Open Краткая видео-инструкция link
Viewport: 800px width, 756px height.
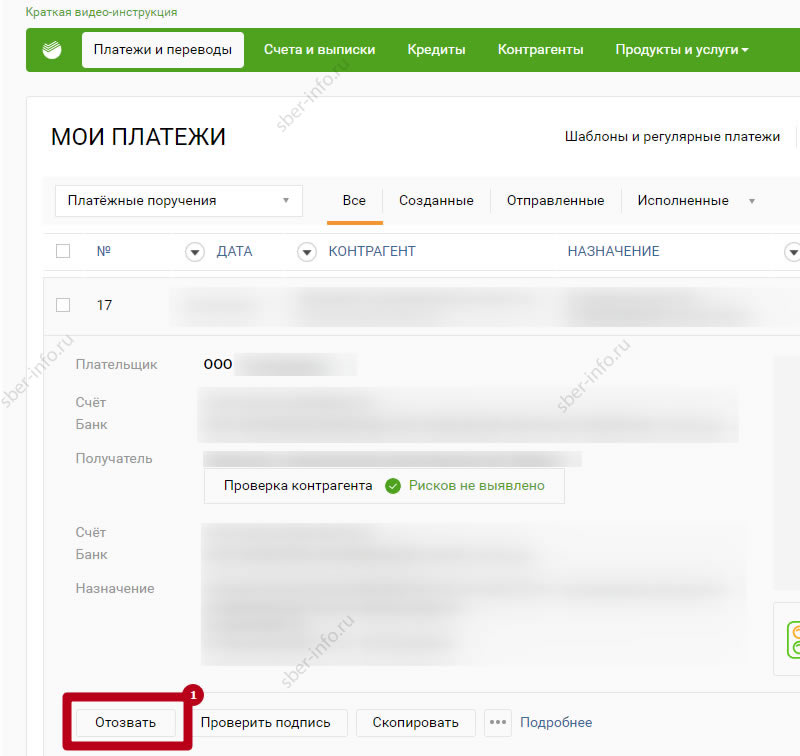coord(102,12)
